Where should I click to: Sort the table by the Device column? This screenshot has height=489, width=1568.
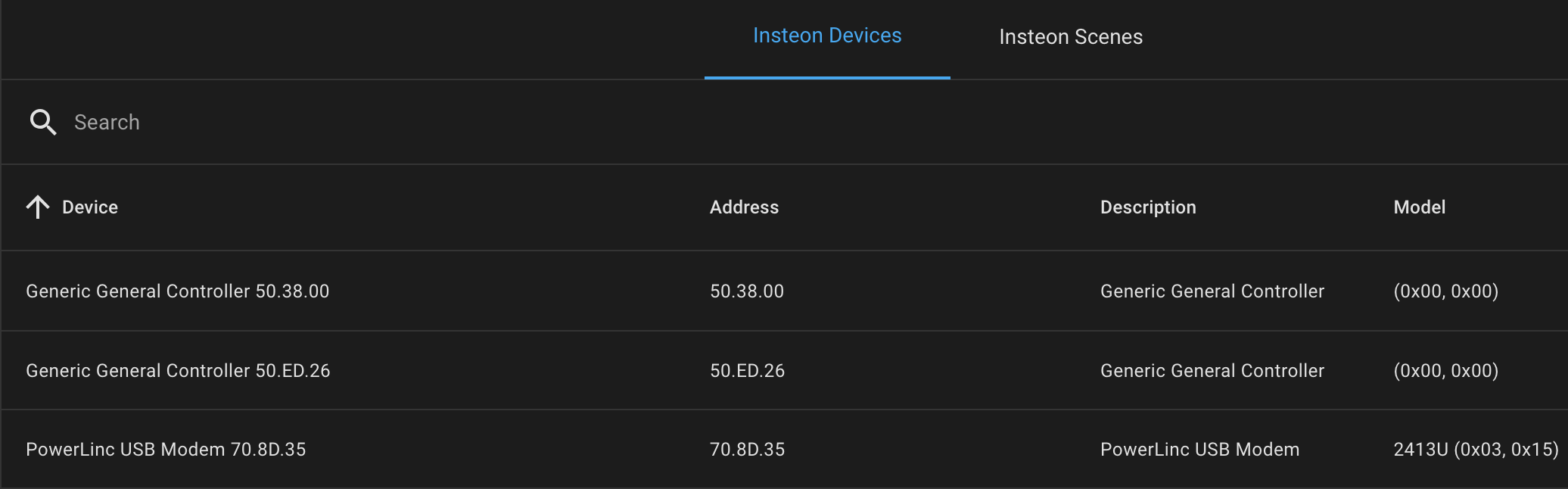pos(89,207)
